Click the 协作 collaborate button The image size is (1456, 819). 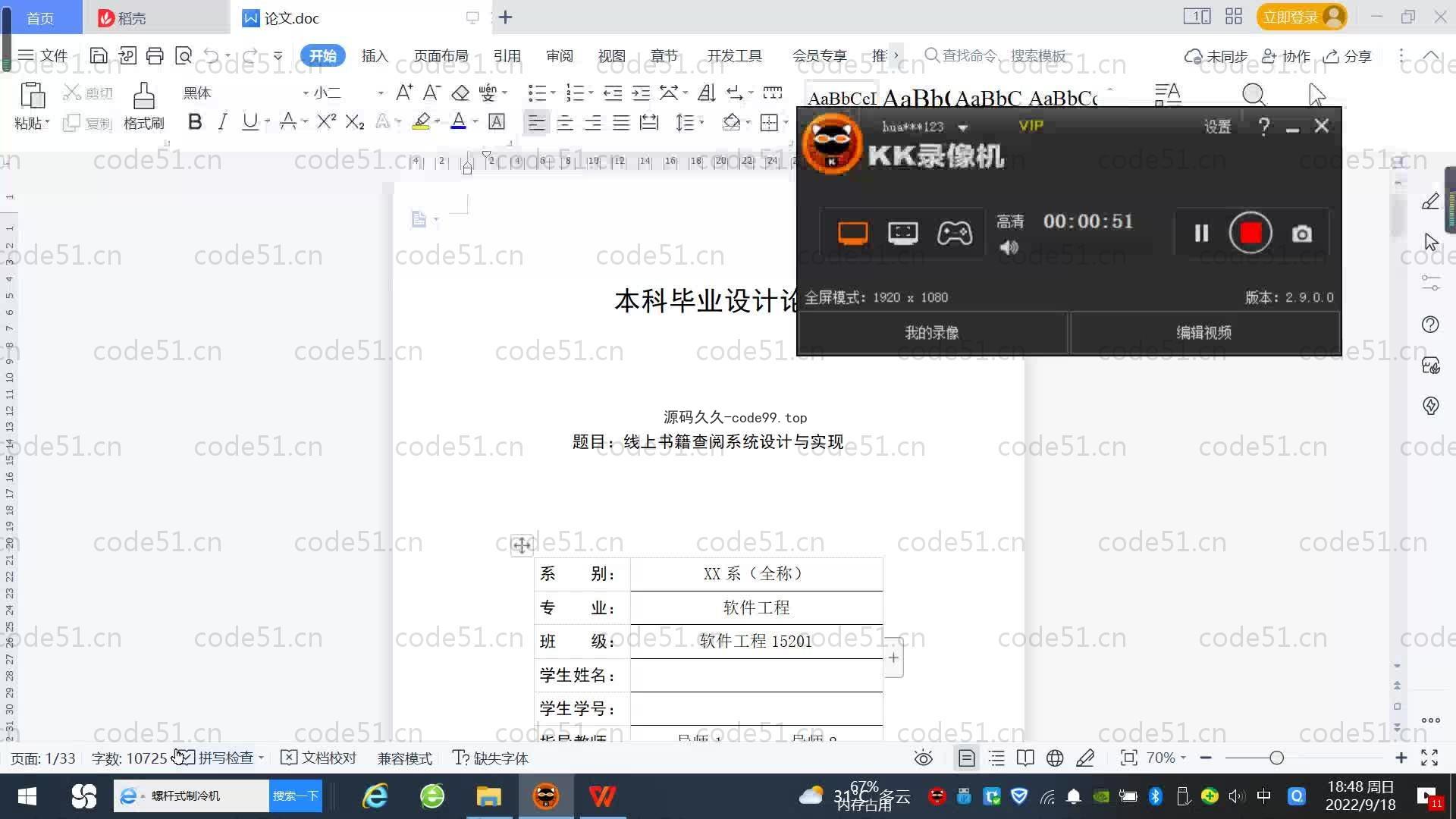pyautogui.click(x=1286, y=56)
